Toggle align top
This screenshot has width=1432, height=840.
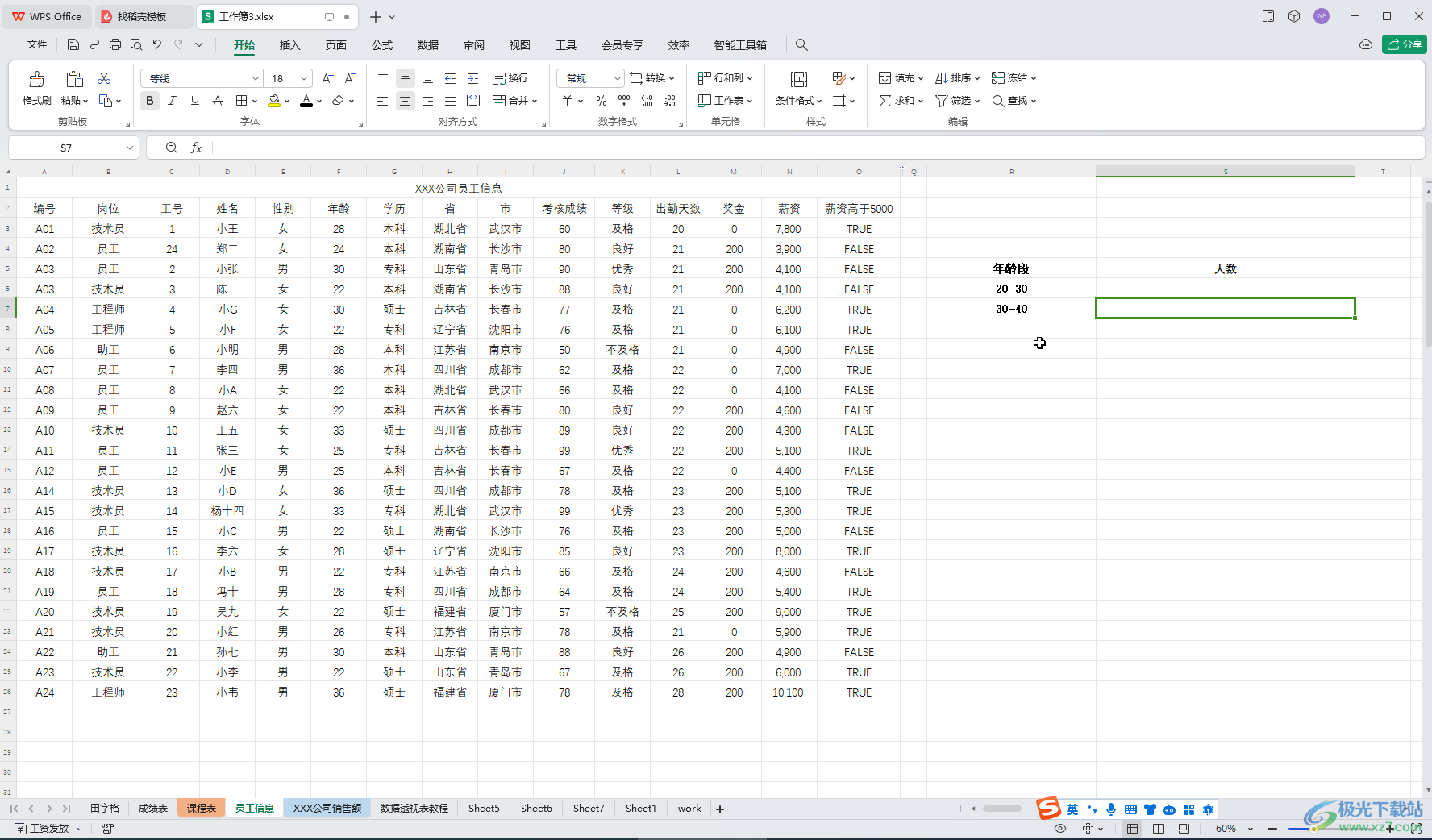coord(383,78)
